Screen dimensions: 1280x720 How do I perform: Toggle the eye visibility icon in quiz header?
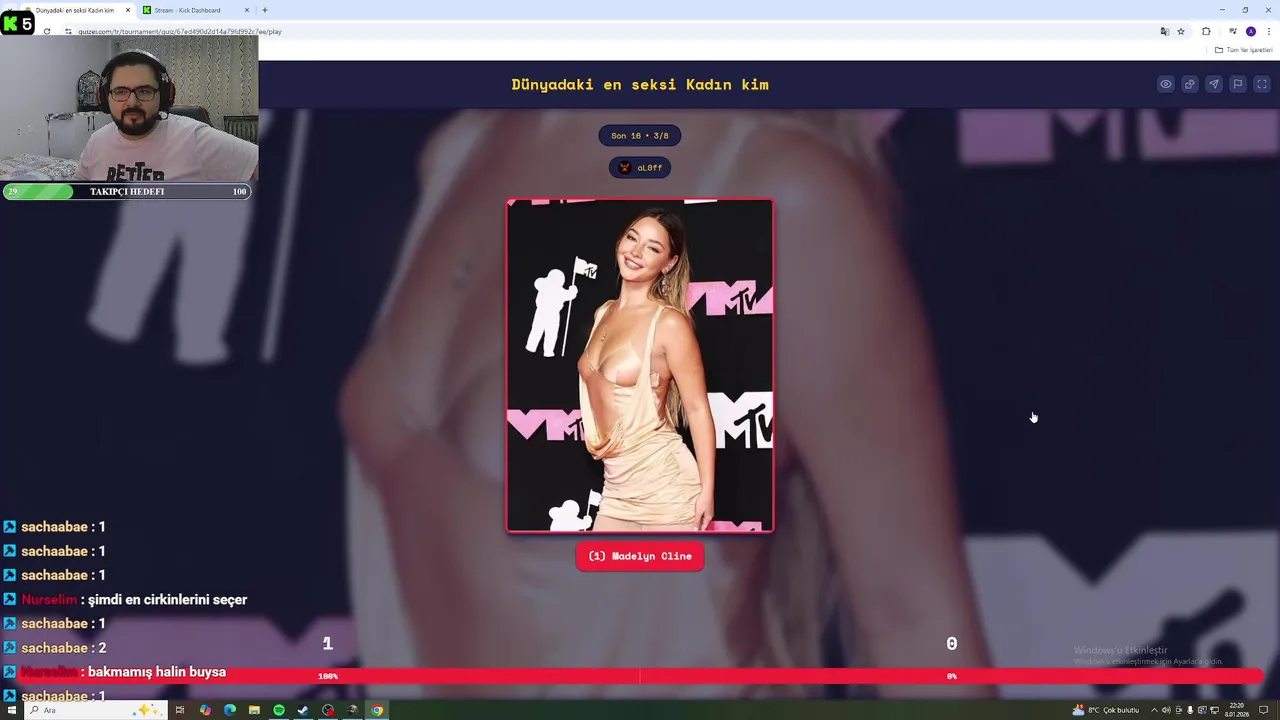tap(1166, 85)
